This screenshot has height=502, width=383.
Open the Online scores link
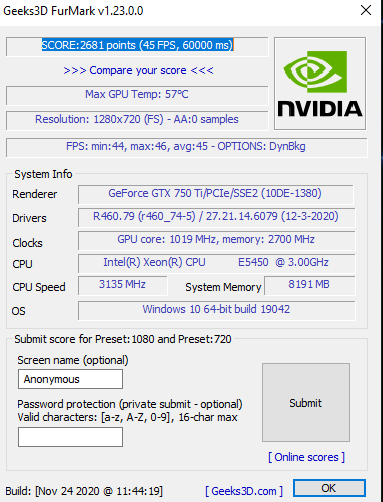pyautogui.click(x=306, y=457)
